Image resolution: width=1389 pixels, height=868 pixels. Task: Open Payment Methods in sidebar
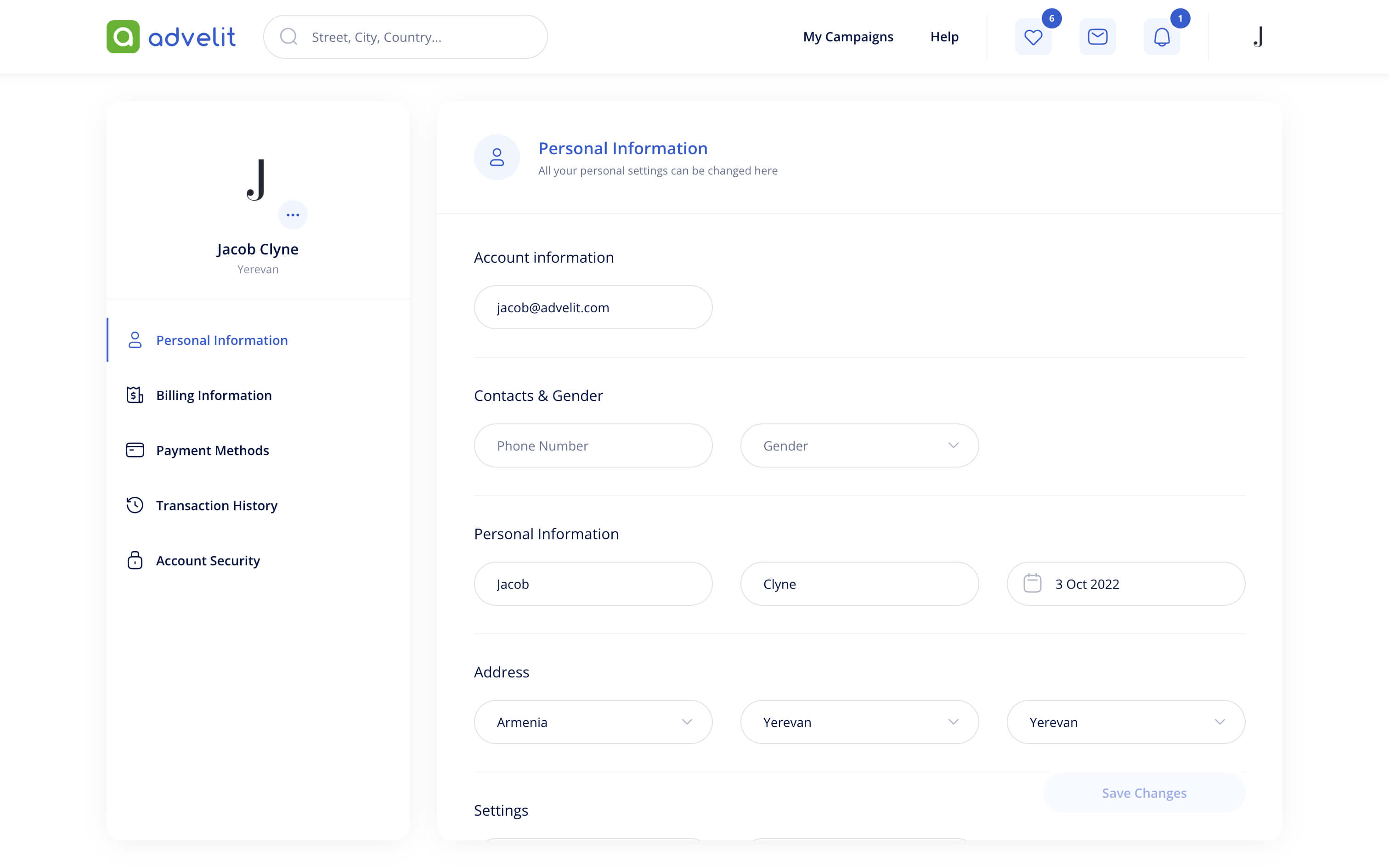point(212,450)
